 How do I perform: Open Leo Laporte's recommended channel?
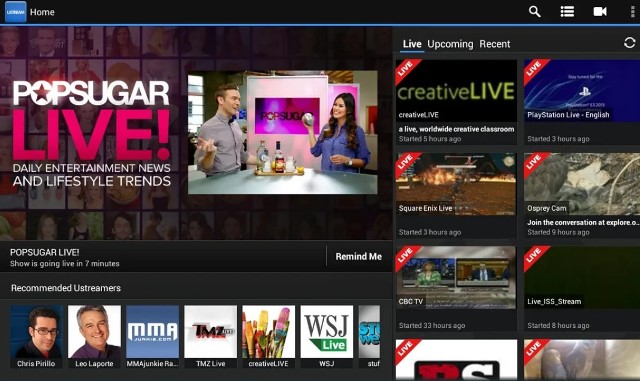(94, 336)
